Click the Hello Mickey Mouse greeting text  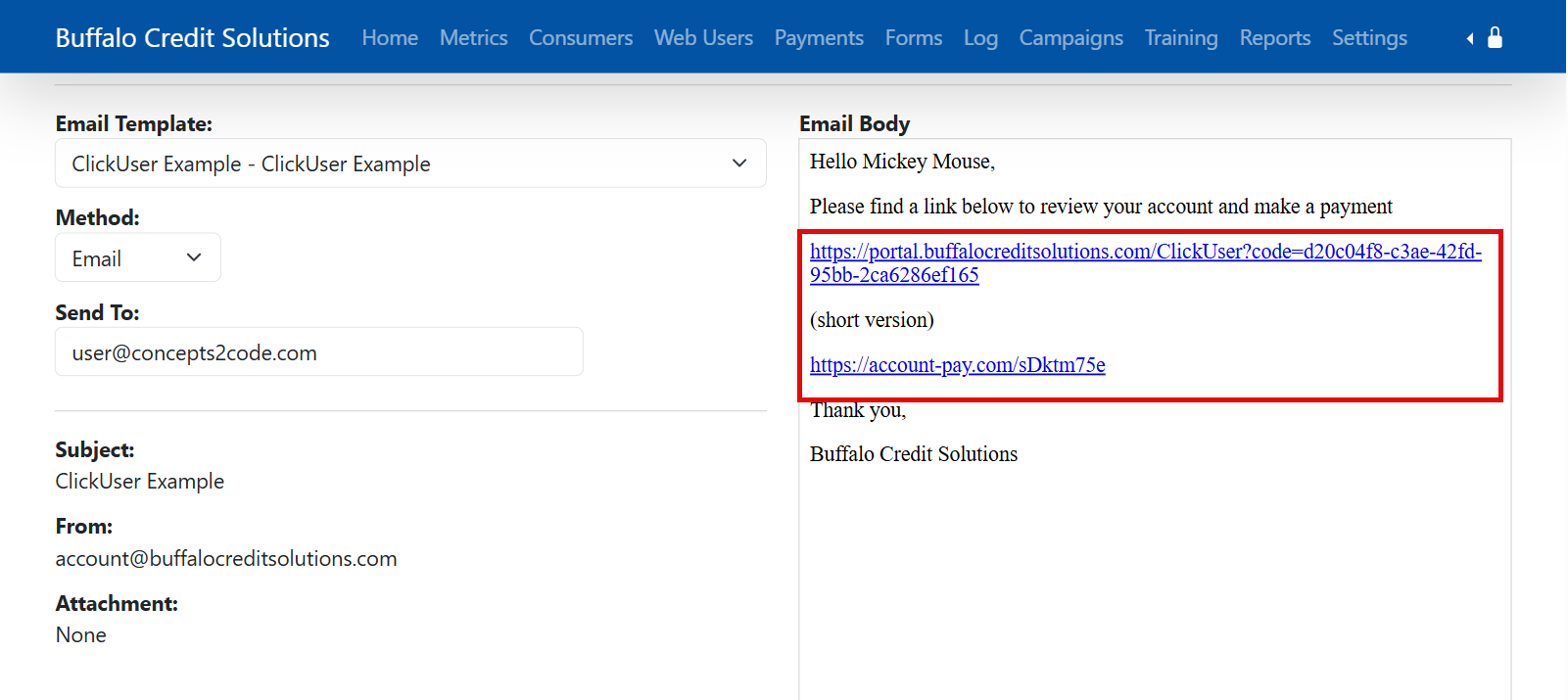tap(902, 162)
